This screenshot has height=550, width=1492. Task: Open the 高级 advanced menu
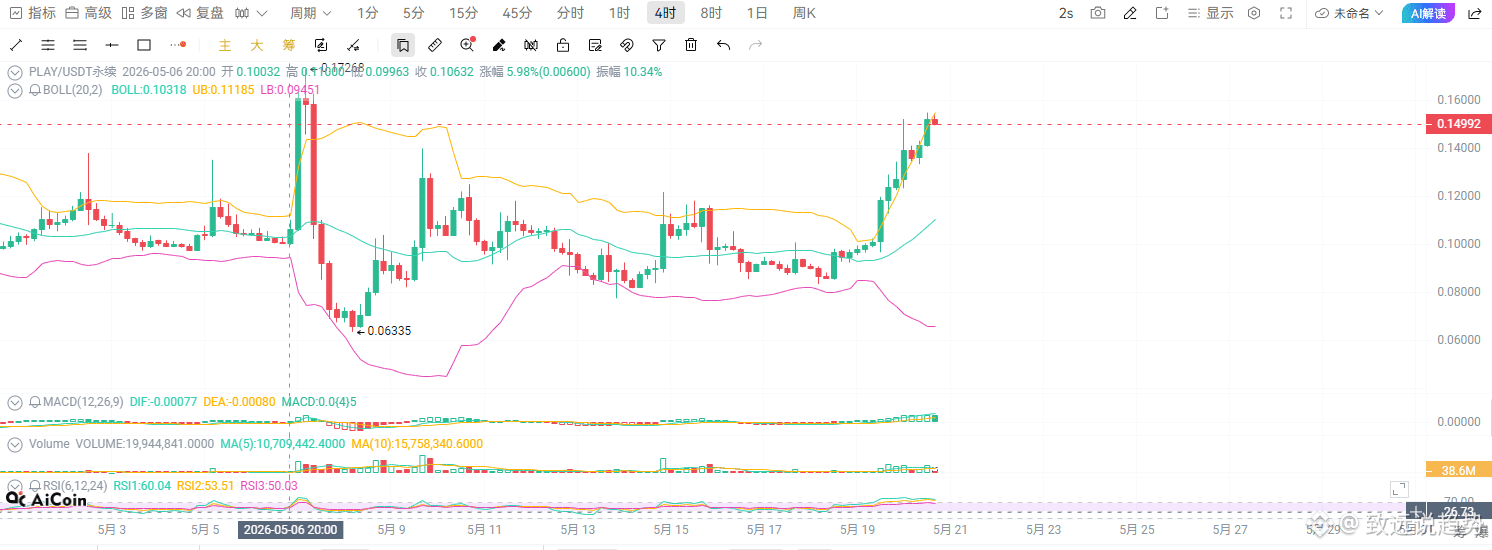tap(88, 13)
